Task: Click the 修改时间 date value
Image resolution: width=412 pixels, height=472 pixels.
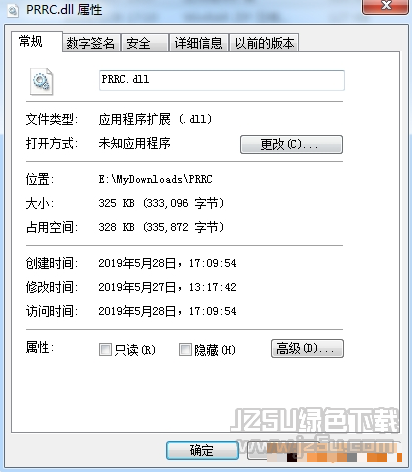Action: click(167, 287)
